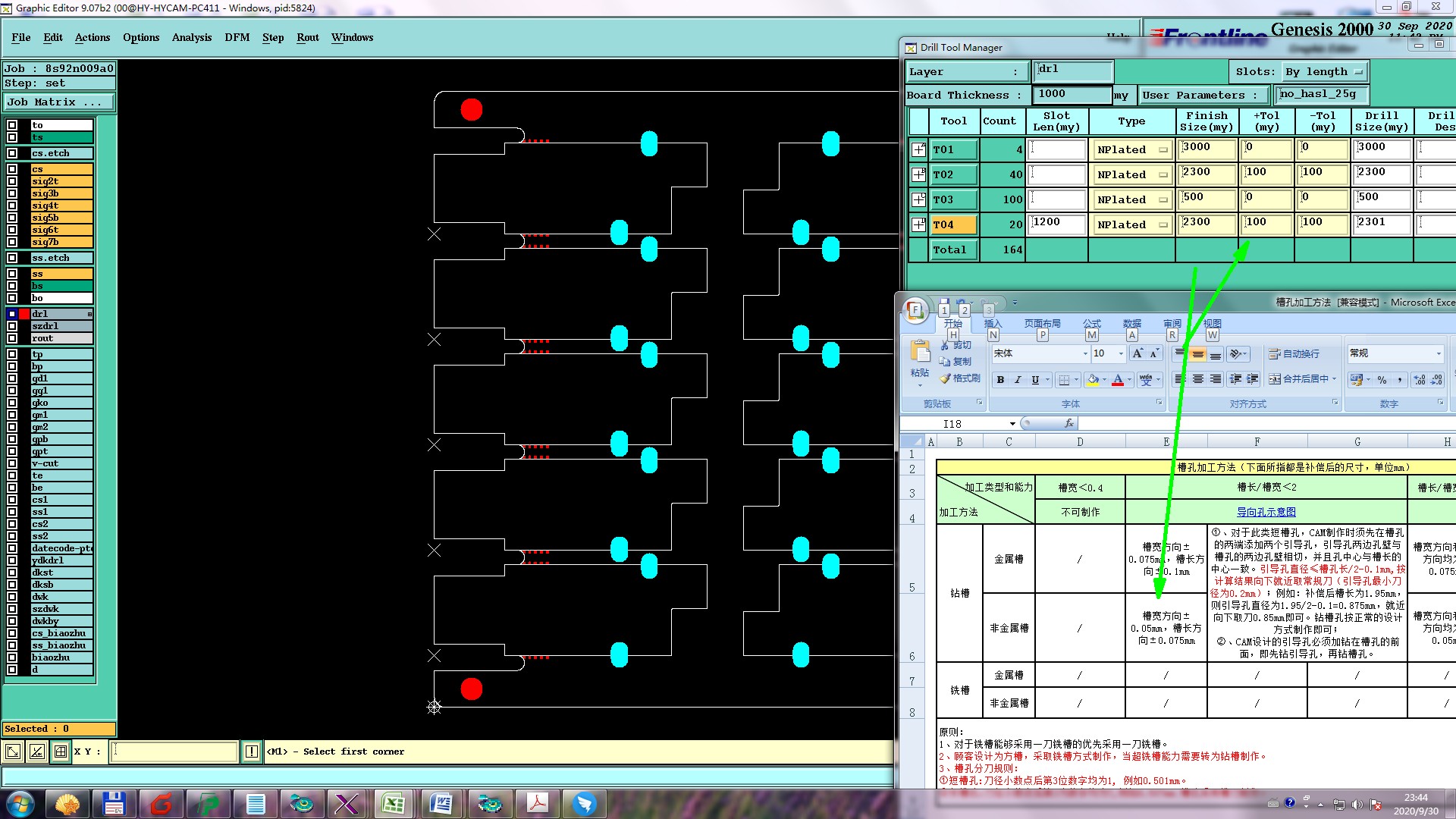Click the Wrap Text button in Excel
Image resolution: width=1456 pixels, height=819 pixels.
coord(1294,353)
